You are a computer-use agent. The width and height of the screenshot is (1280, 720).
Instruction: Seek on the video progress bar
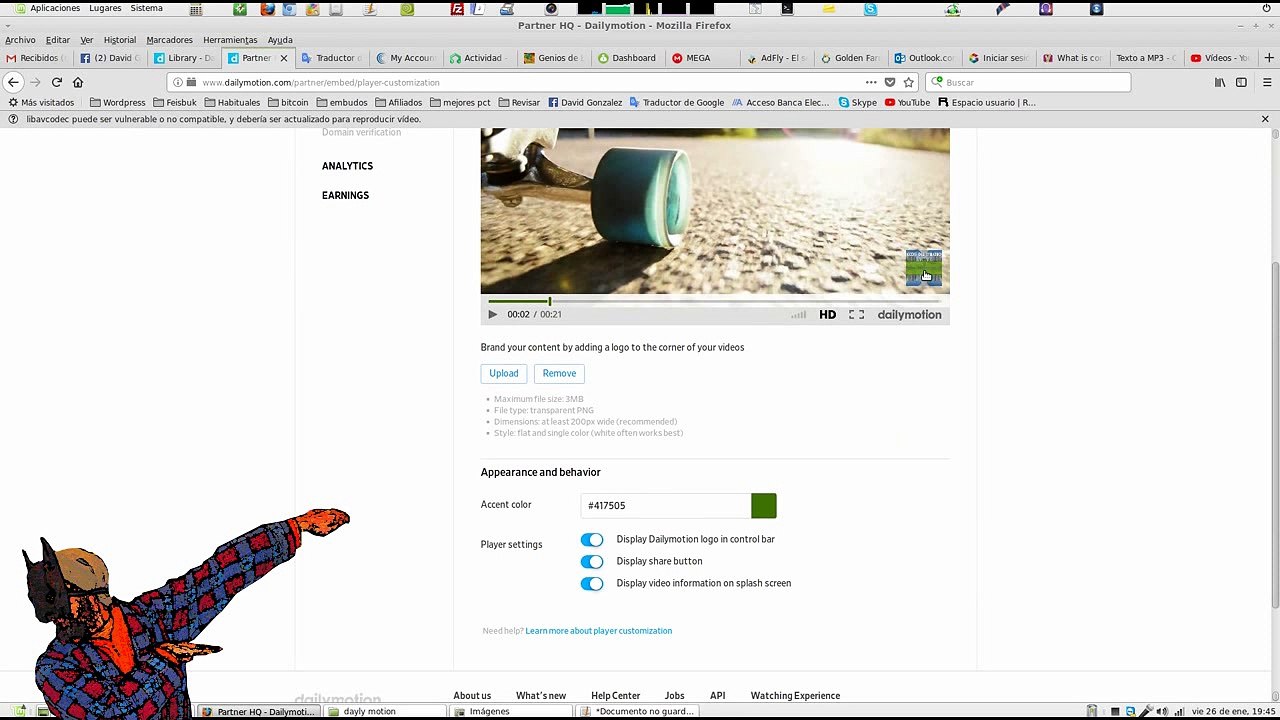tap(715, 301)
